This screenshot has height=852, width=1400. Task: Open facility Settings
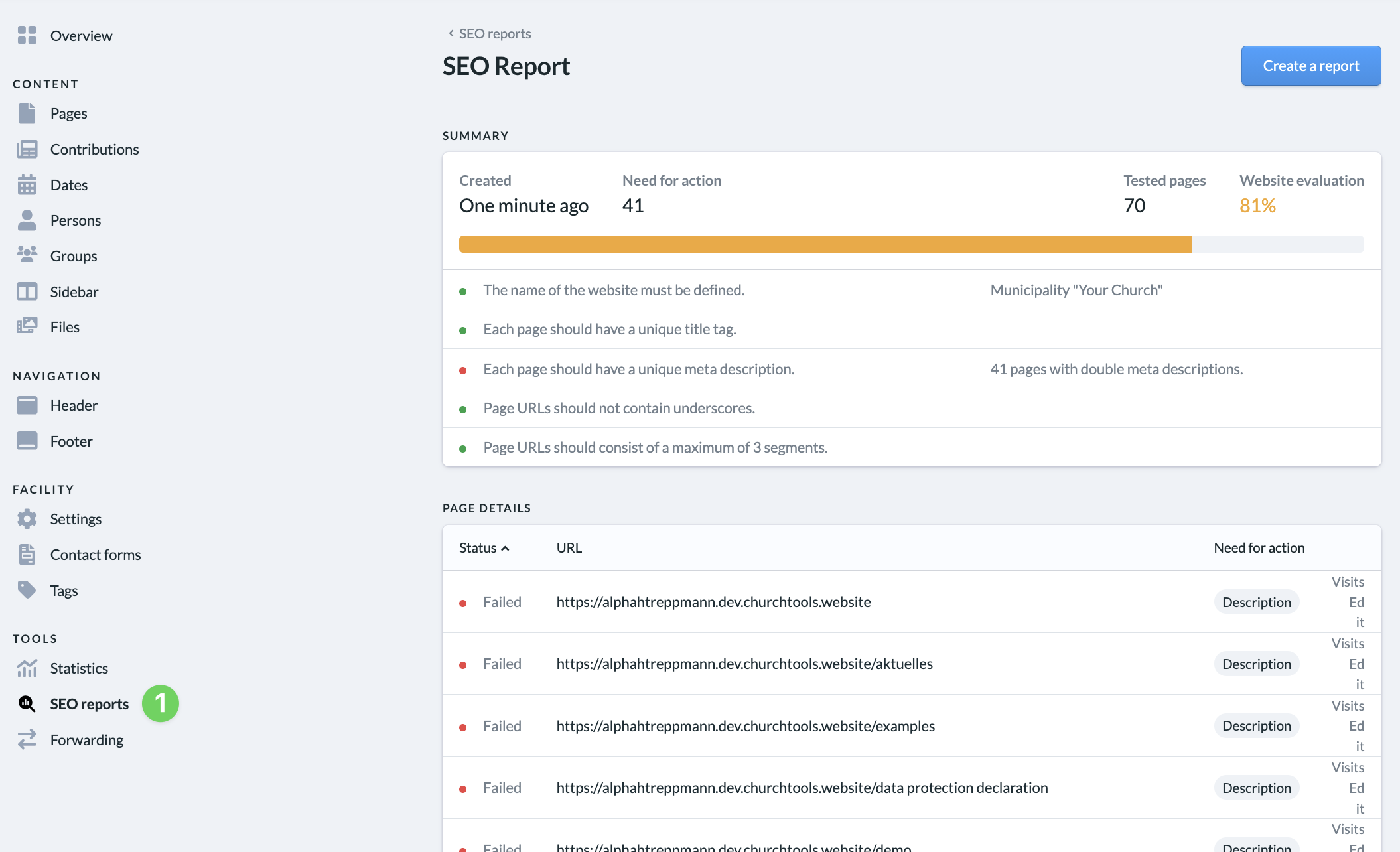tap(76, 519)
